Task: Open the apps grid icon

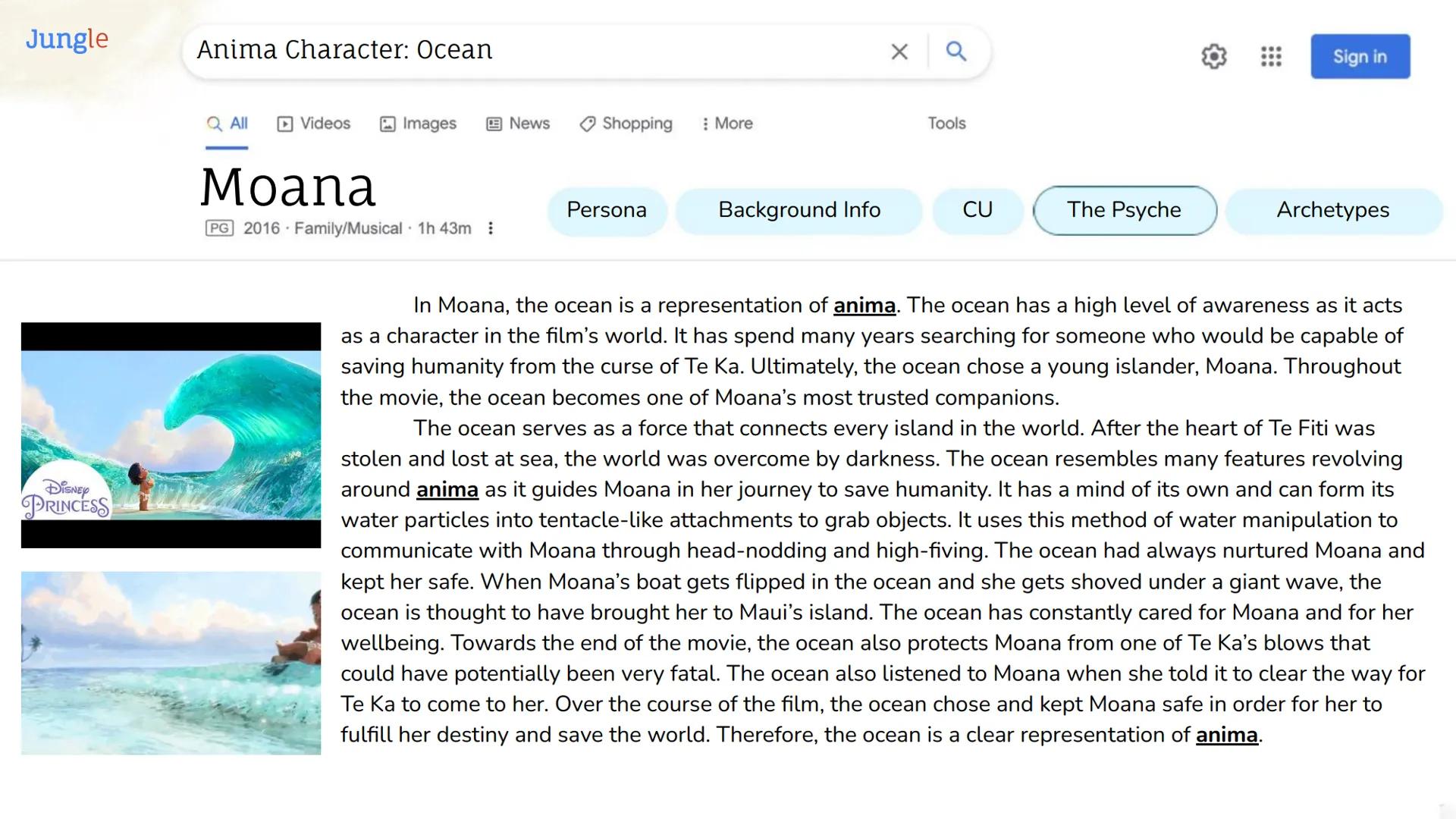Action: click(1271, 55)
